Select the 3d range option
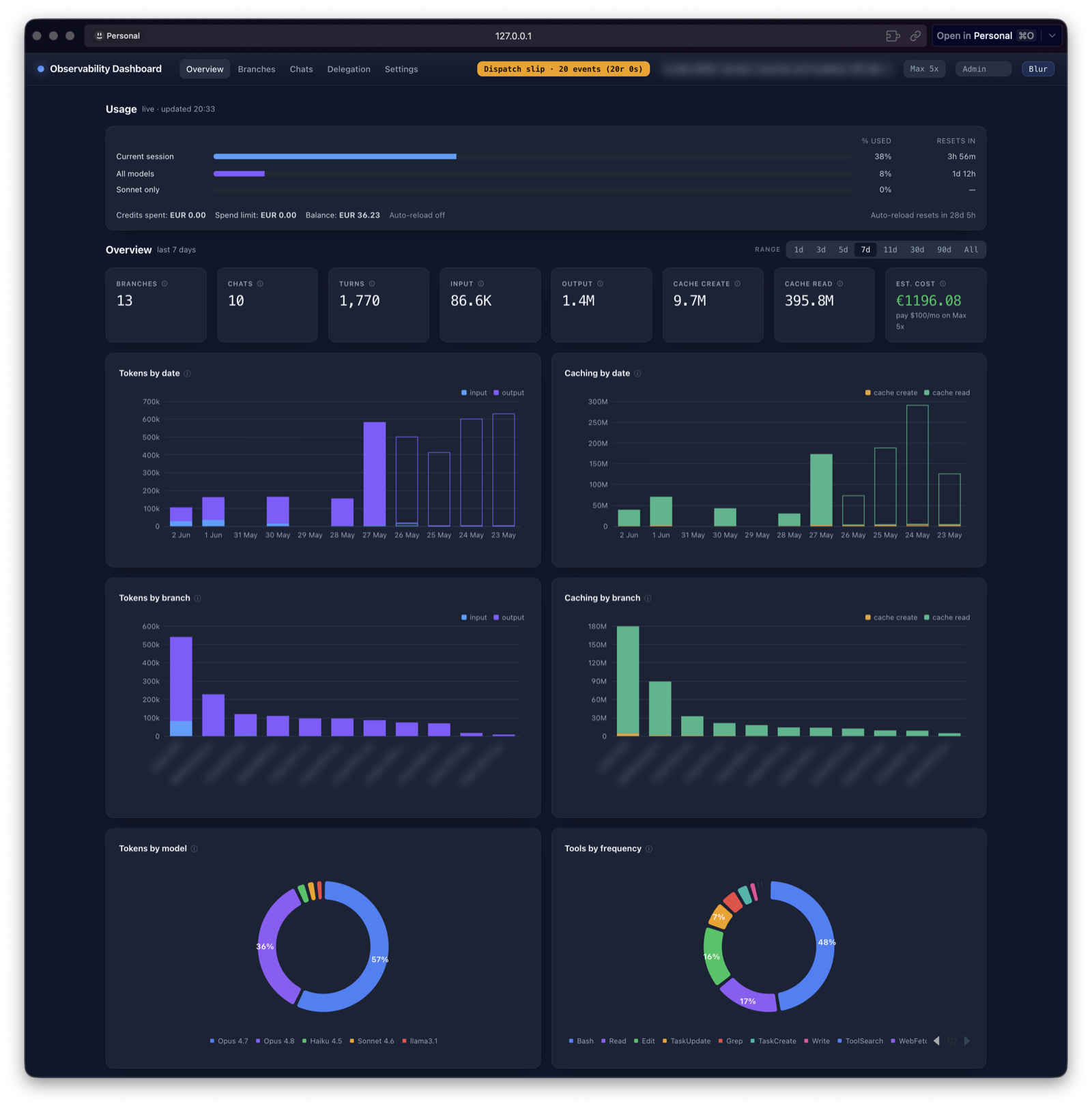1092x1108 pixels. (821, 250)
